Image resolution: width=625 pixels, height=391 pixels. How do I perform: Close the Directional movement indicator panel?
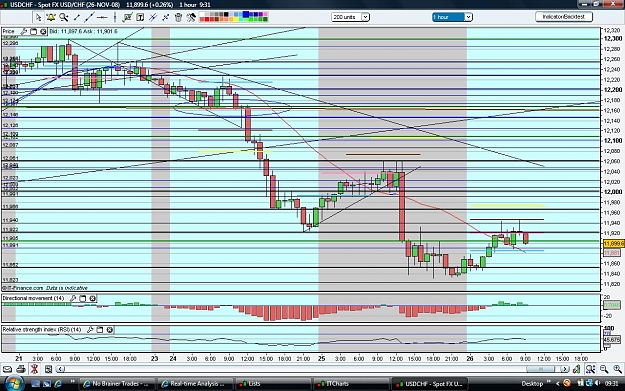point(92,298)
